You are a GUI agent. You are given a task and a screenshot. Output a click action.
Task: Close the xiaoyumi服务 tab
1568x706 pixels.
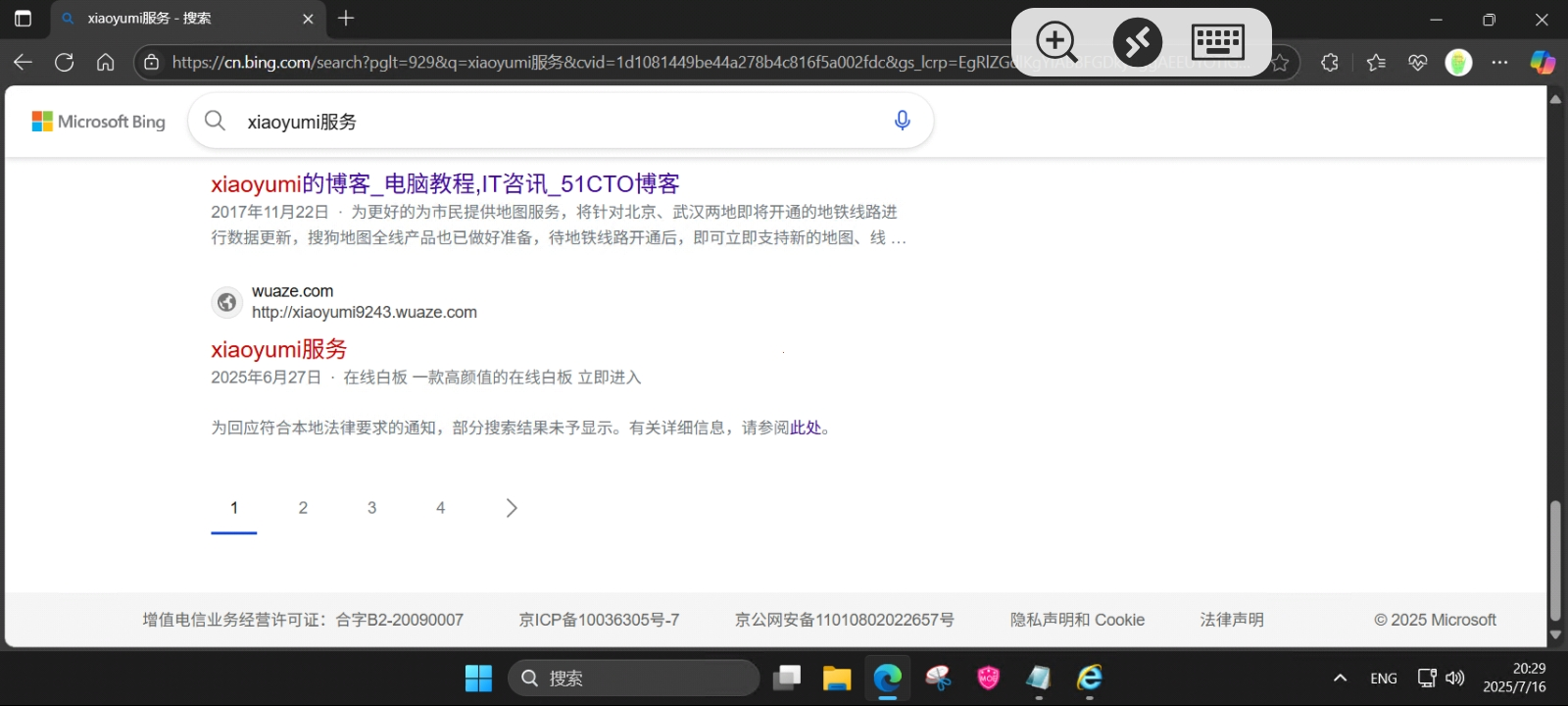pyautogui.click(x=308, y=19)
